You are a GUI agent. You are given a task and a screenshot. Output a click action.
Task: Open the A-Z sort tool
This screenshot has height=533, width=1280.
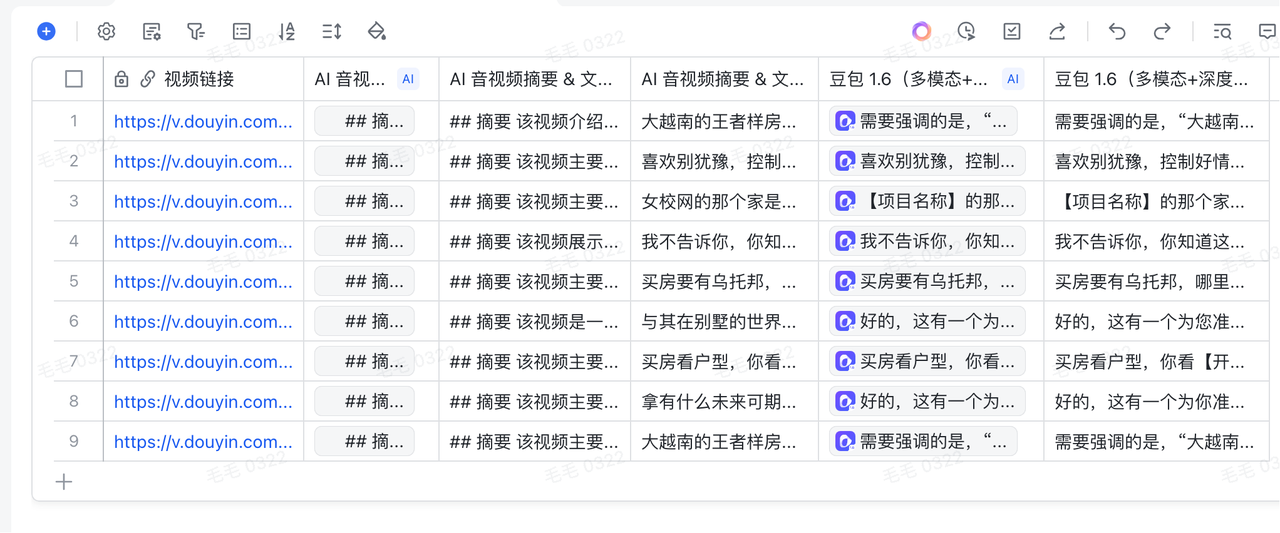(x=287, y=31)
